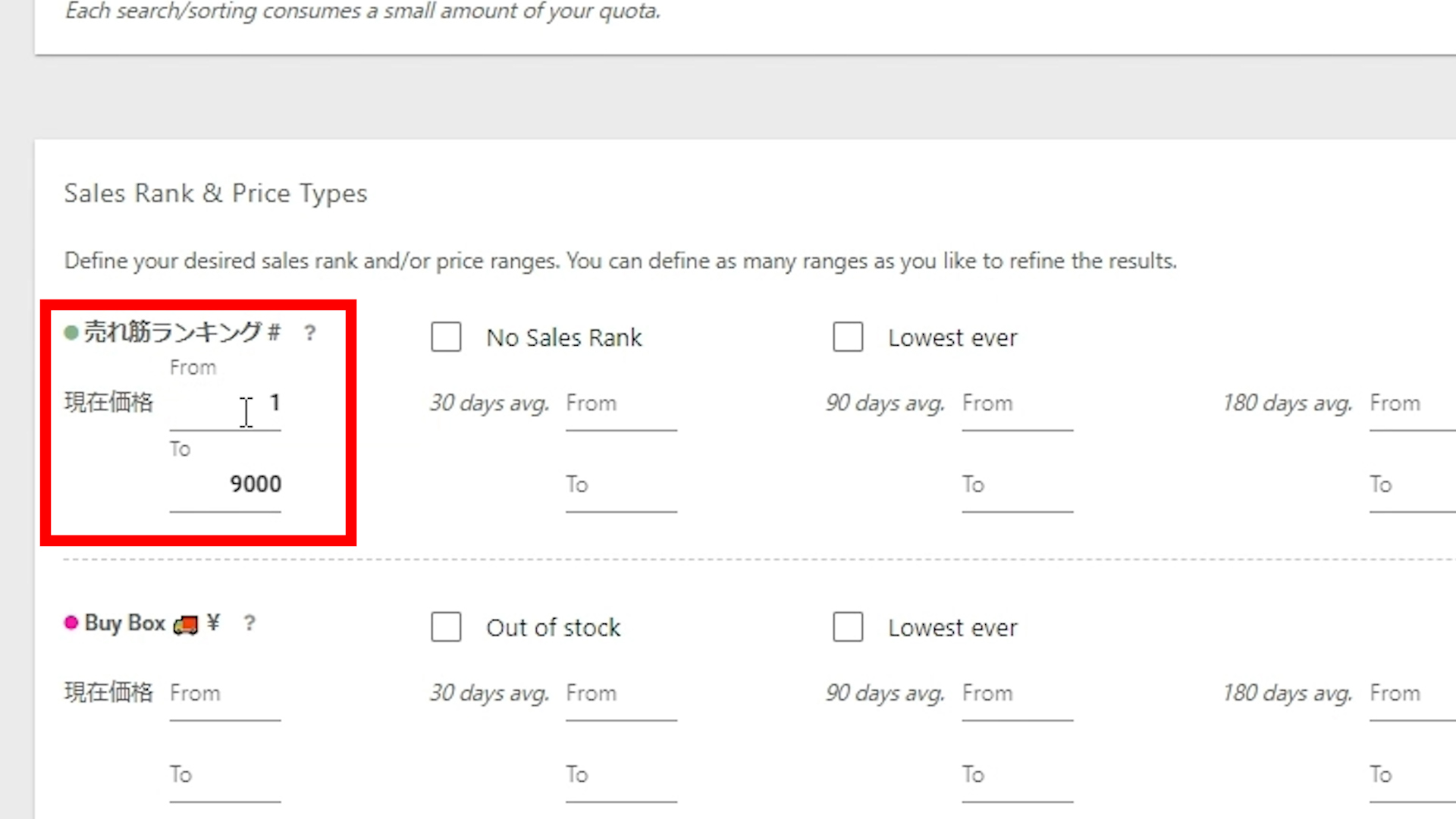The width and height of the screenshot is (1456, 819).
Task: Click Buy Box 90 days avg To field
Action: [1017, 776]
